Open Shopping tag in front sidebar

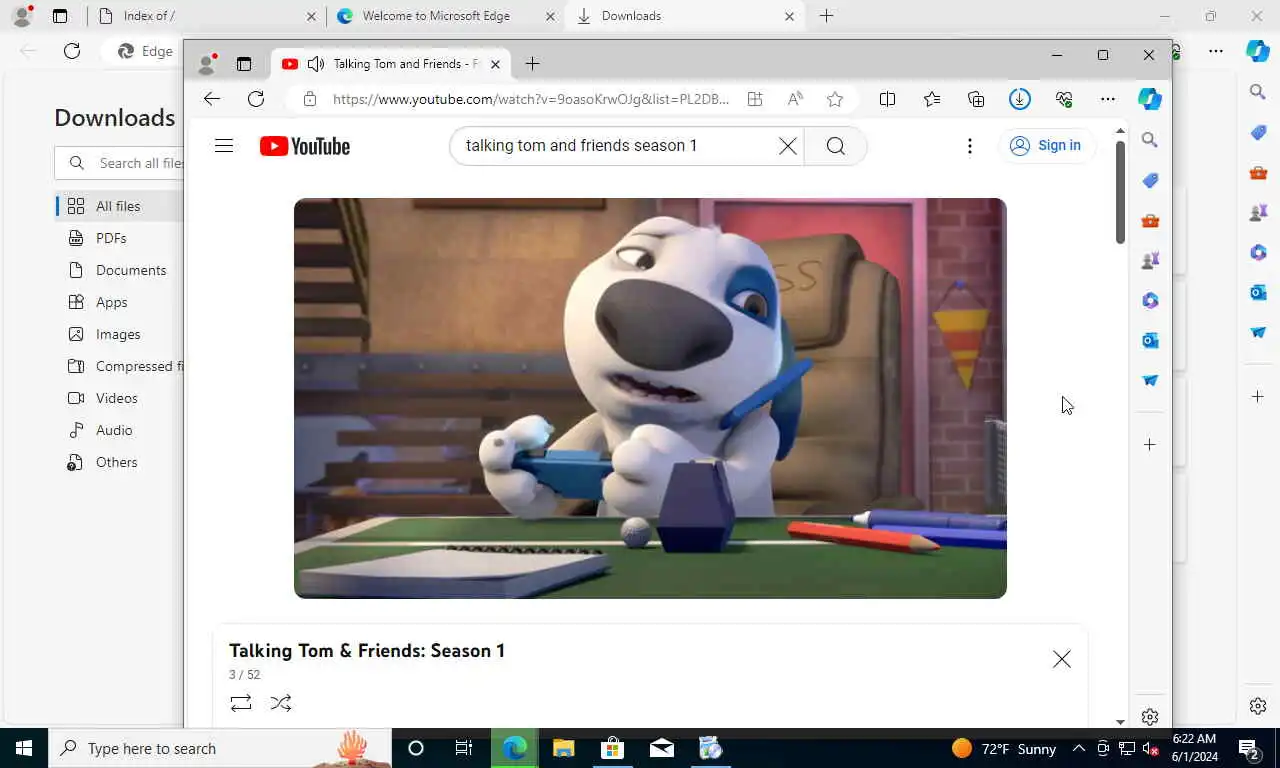(x=1150, y=180)
